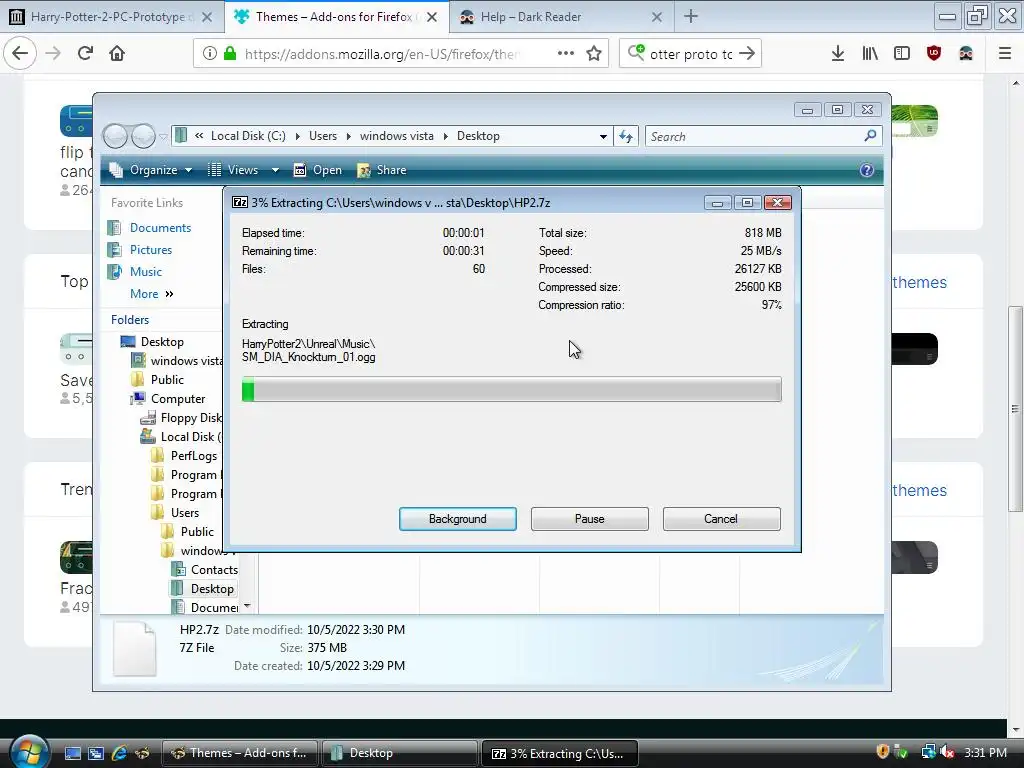
Task: Reload the Firefox page
Action: 85,53
